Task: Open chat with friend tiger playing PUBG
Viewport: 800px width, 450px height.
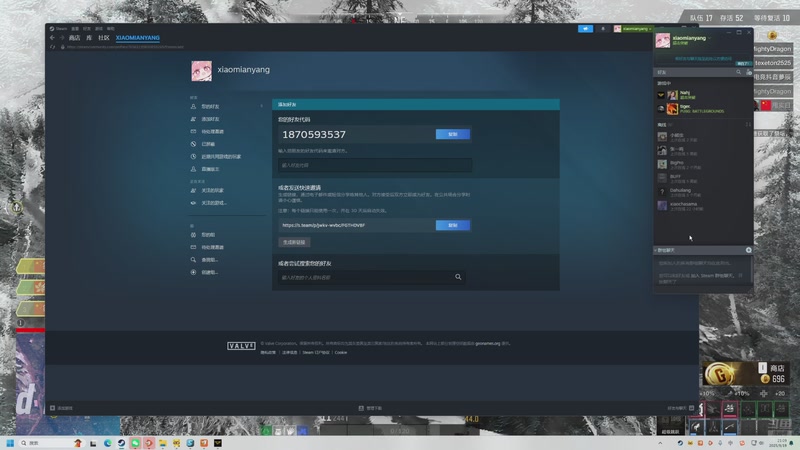Action: coord(703,109)
